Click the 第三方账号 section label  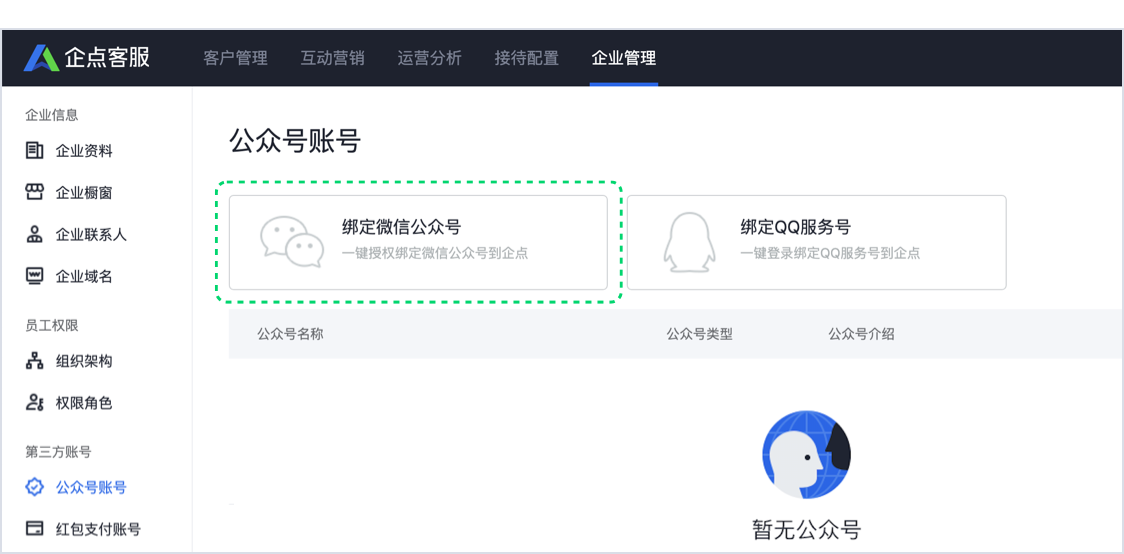click(58, 452)
